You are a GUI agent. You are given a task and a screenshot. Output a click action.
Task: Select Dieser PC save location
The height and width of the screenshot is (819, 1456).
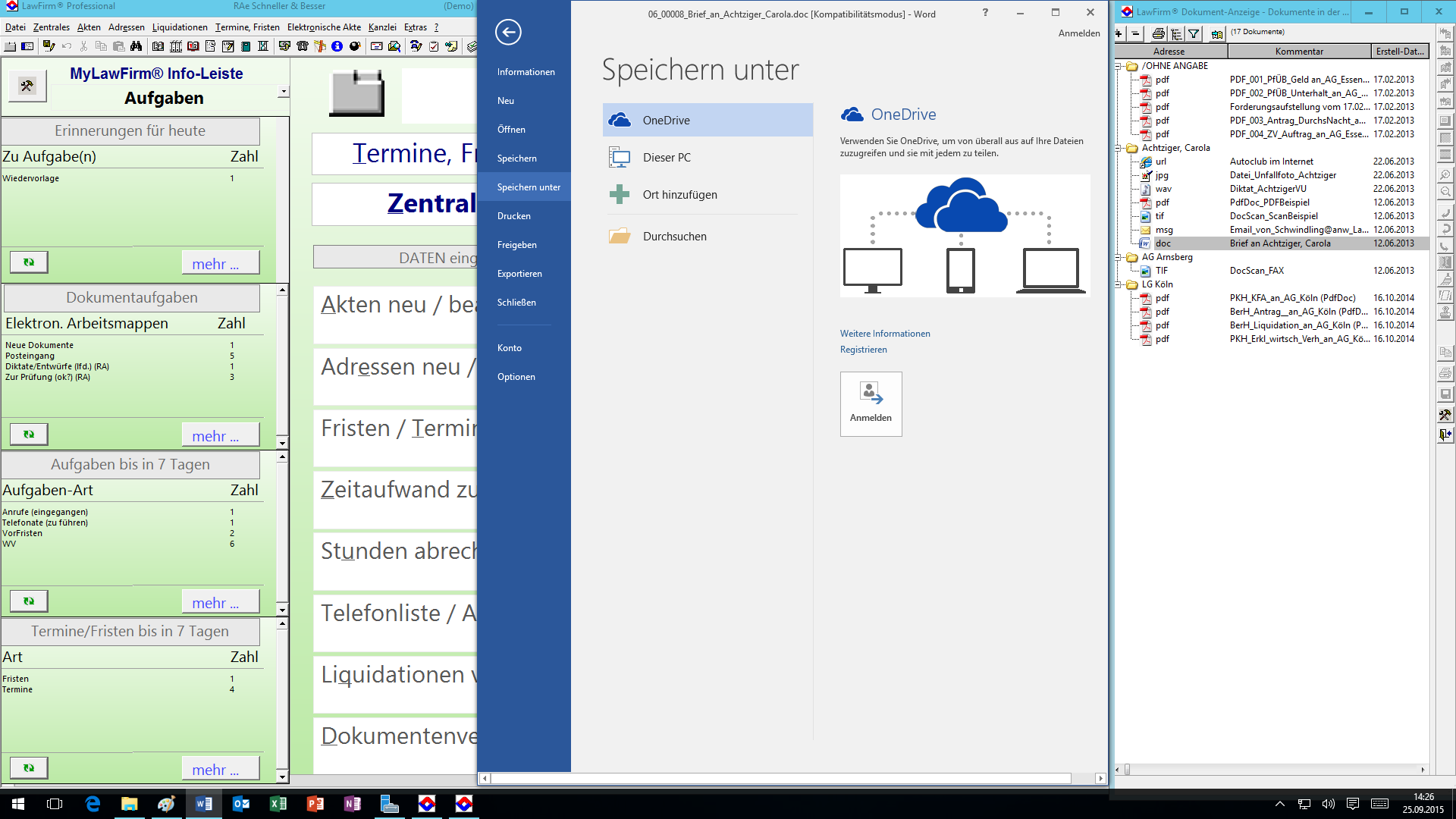[x=667, y=158]
